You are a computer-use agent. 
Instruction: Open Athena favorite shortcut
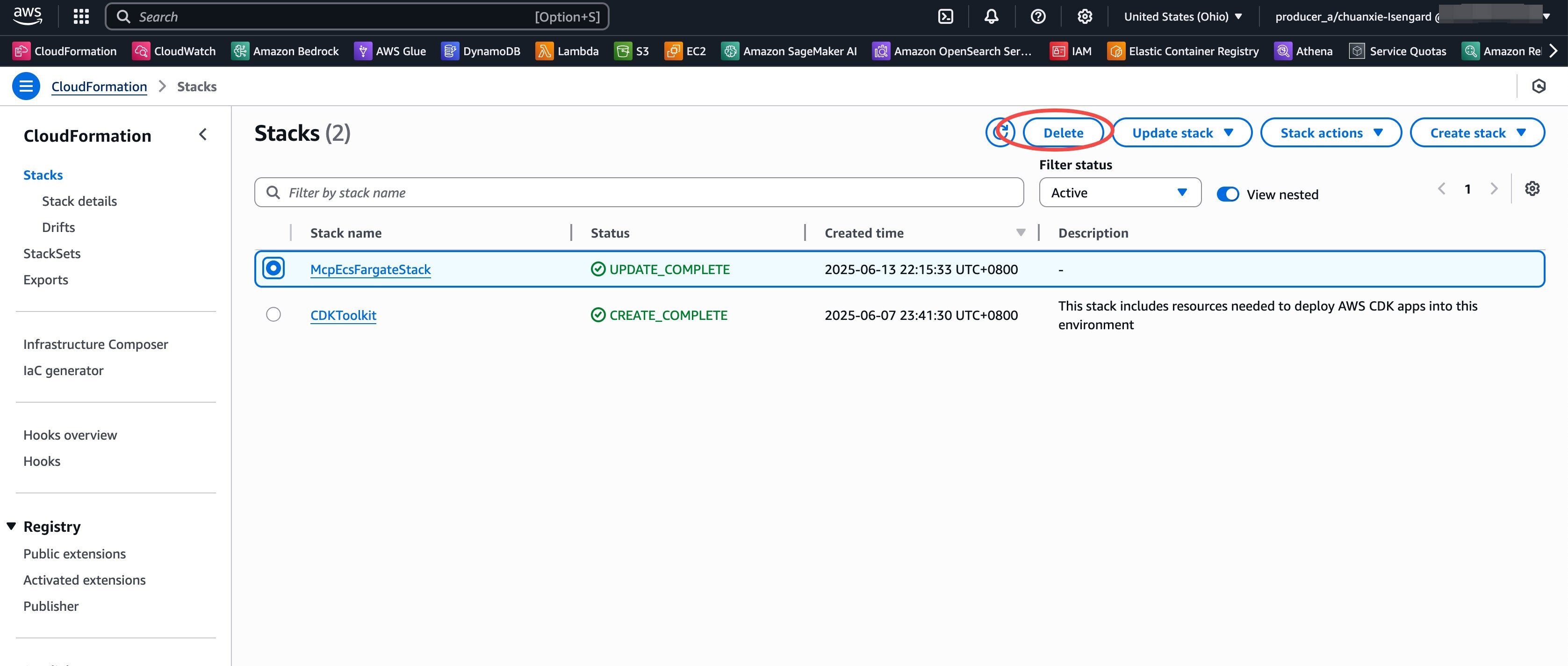pyautogui.click(x=1303, y=51)
